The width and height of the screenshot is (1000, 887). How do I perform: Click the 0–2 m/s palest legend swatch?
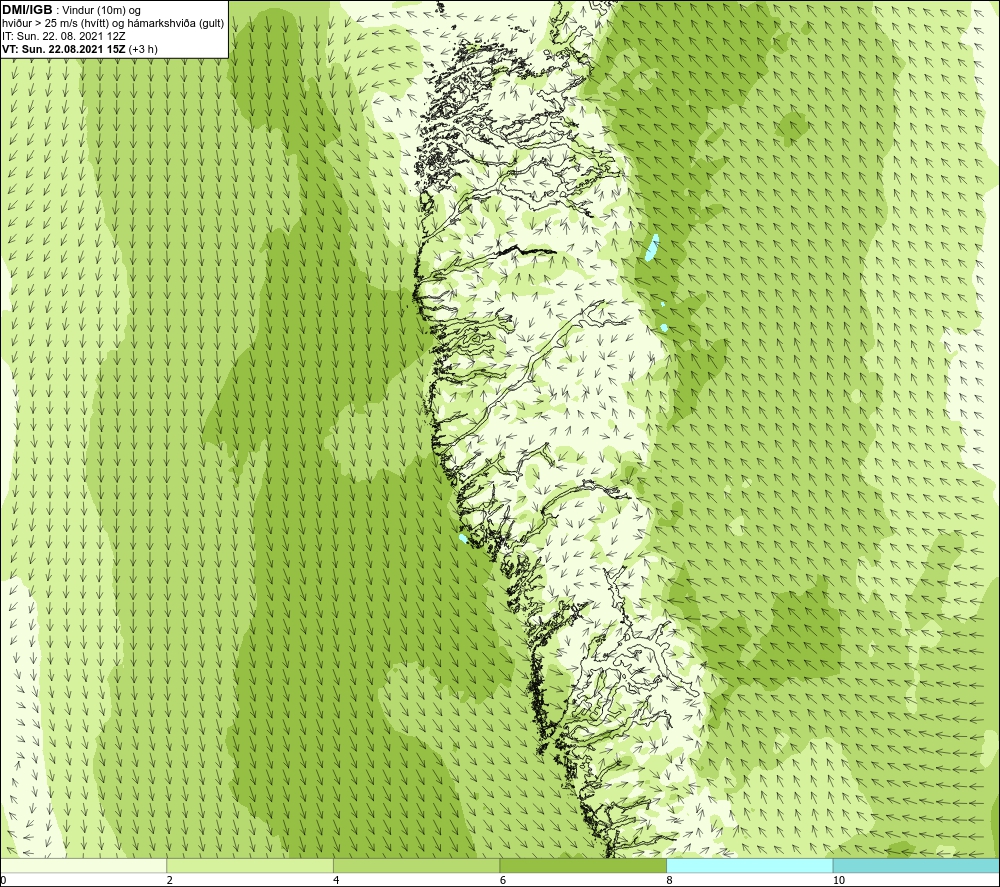pos(83,865)
